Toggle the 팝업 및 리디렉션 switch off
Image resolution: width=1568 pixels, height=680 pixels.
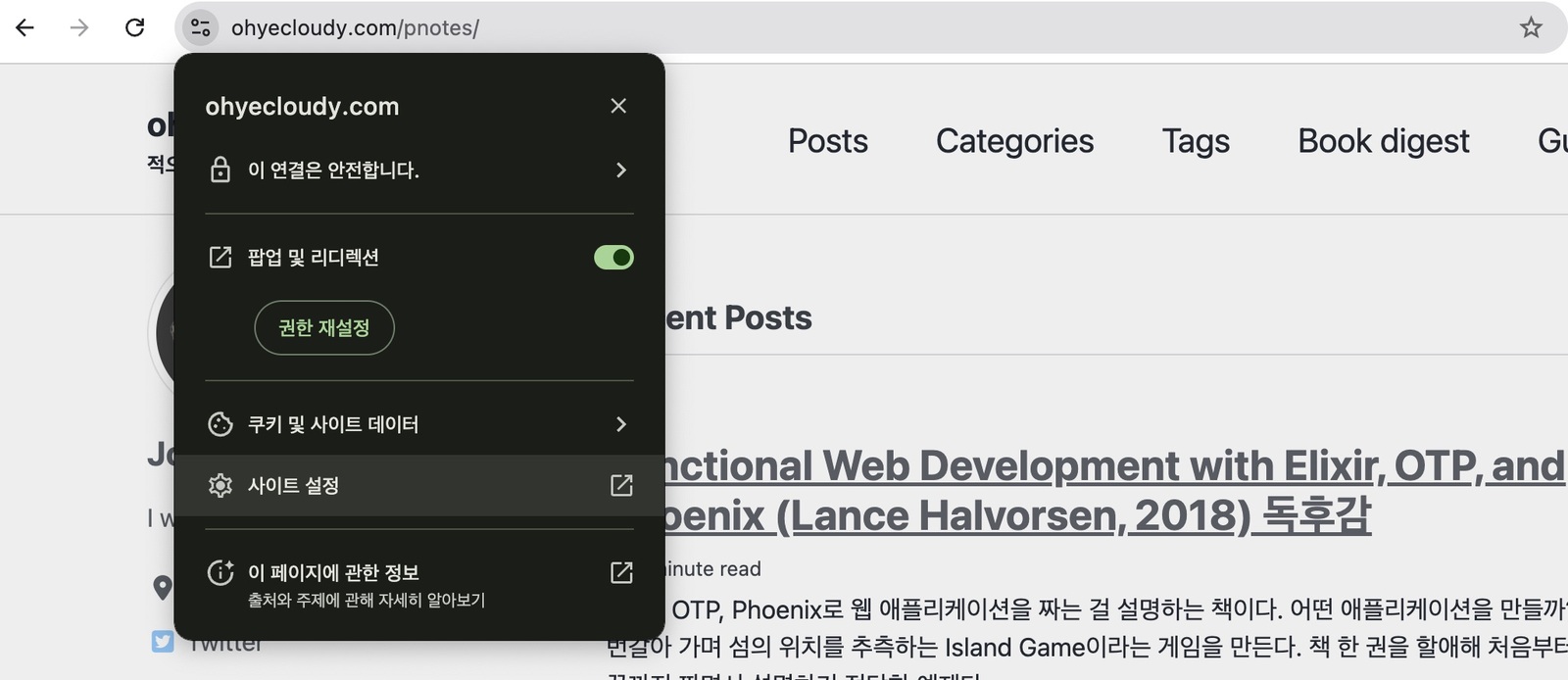(613, 257)
